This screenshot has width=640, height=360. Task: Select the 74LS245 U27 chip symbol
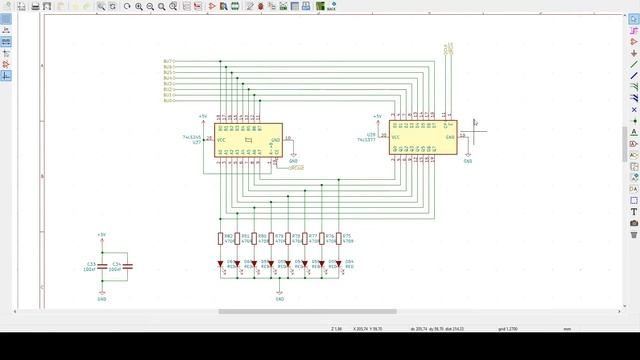[248, 140]
